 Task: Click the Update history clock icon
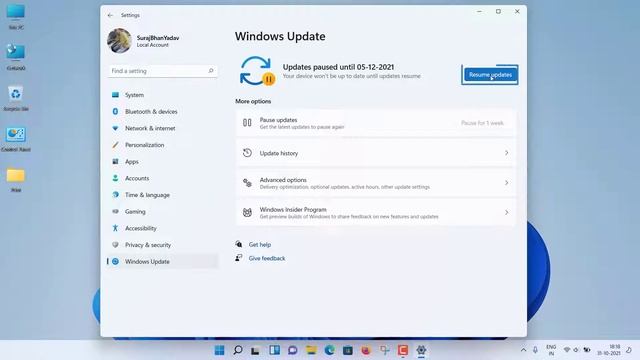coord(247,153)
